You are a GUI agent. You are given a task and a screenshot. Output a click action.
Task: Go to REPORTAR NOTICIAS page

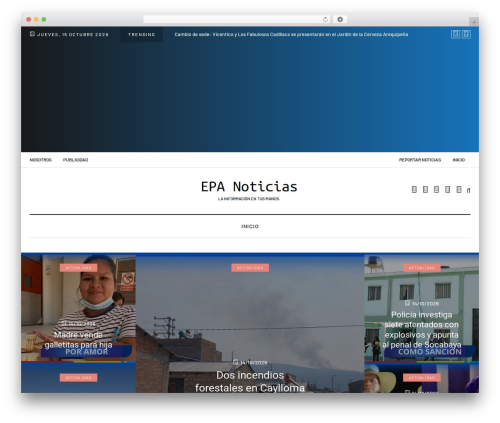click(420, 160)
